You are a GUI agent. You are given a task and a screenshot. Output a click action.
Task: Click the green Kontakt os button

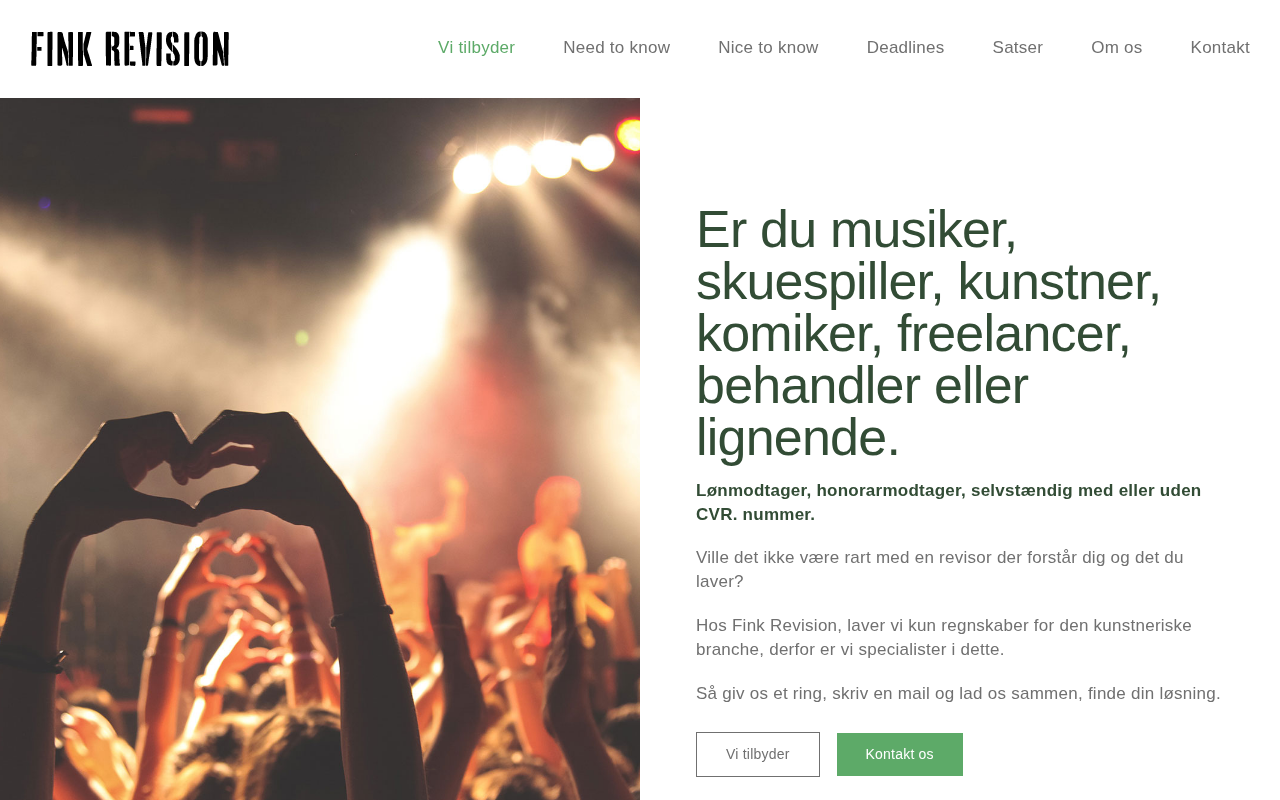click(x=900, y=754)
